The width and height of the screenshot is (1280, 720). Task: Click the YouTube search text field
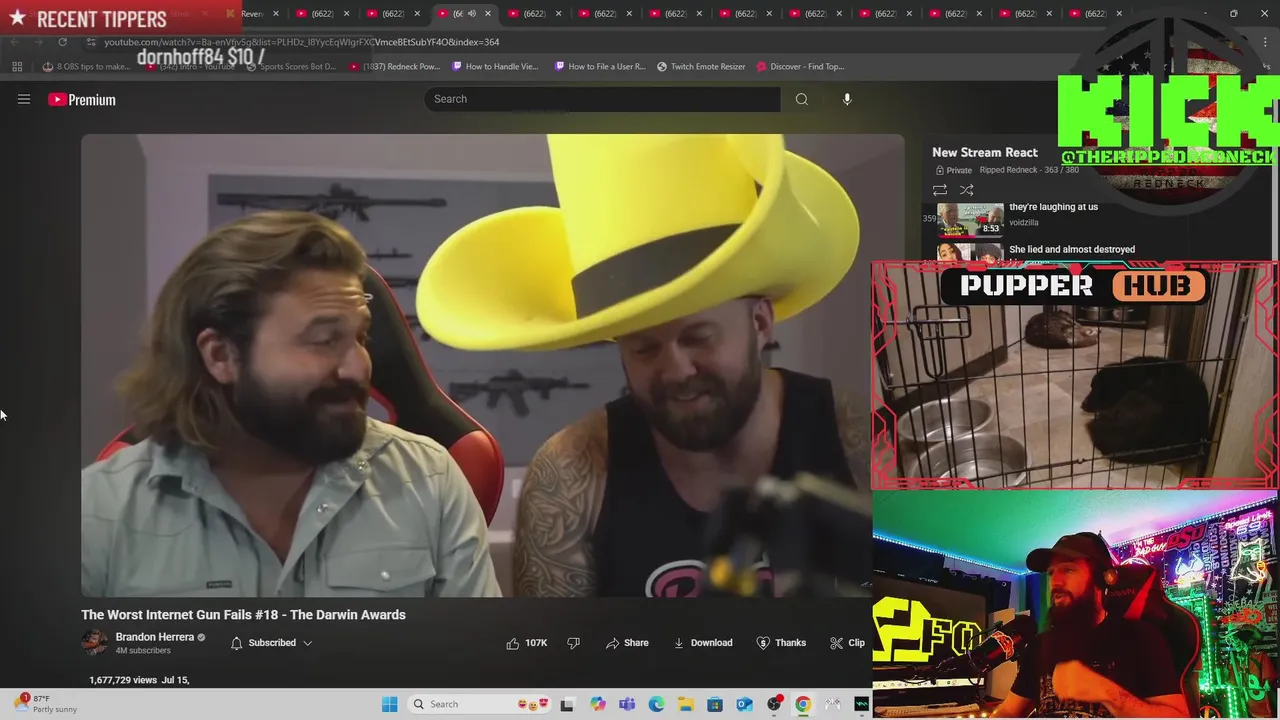coord(602,99)
